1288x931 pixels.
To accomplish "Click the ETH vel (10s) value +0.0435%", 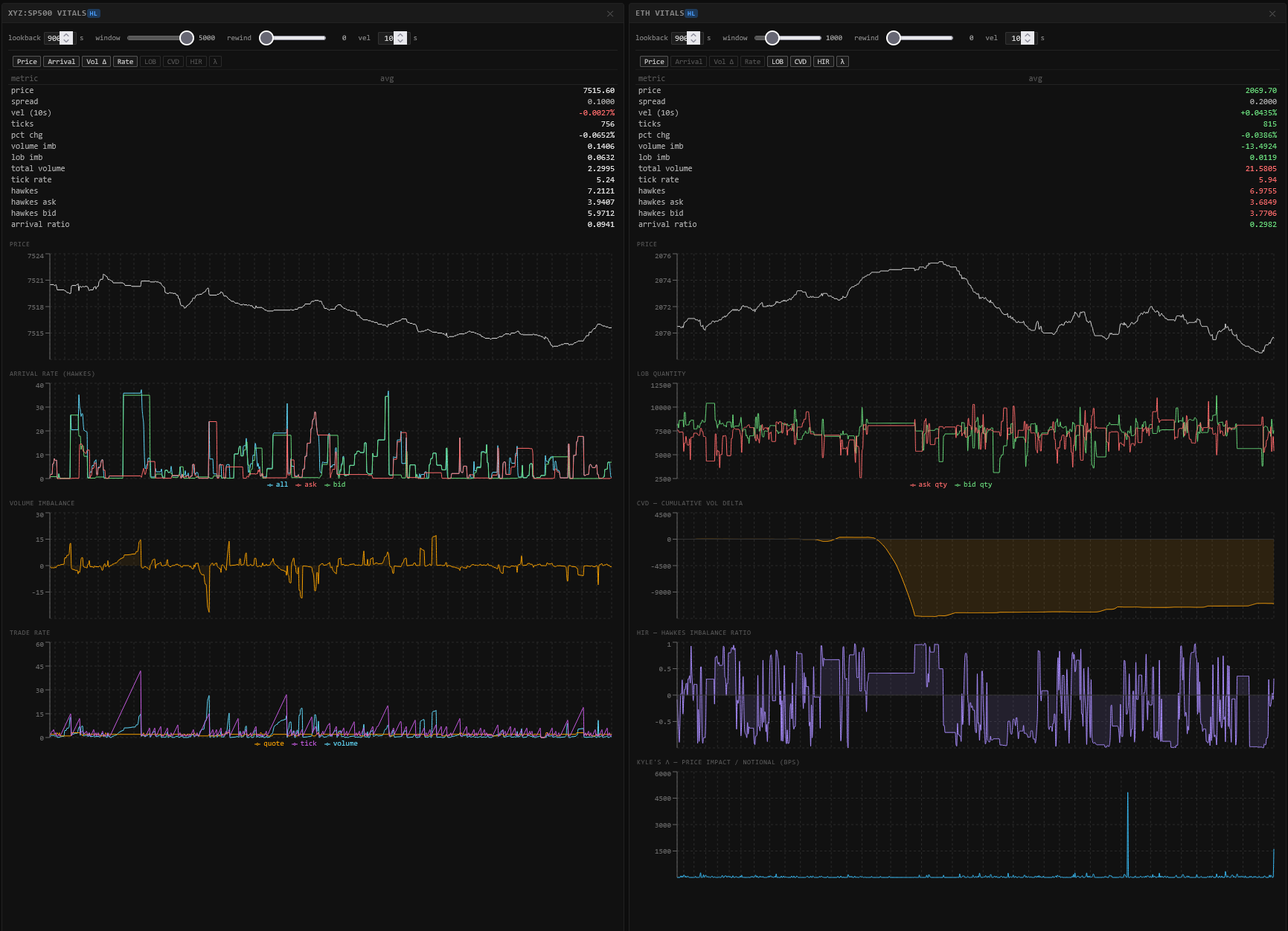I will [1258, 113].
